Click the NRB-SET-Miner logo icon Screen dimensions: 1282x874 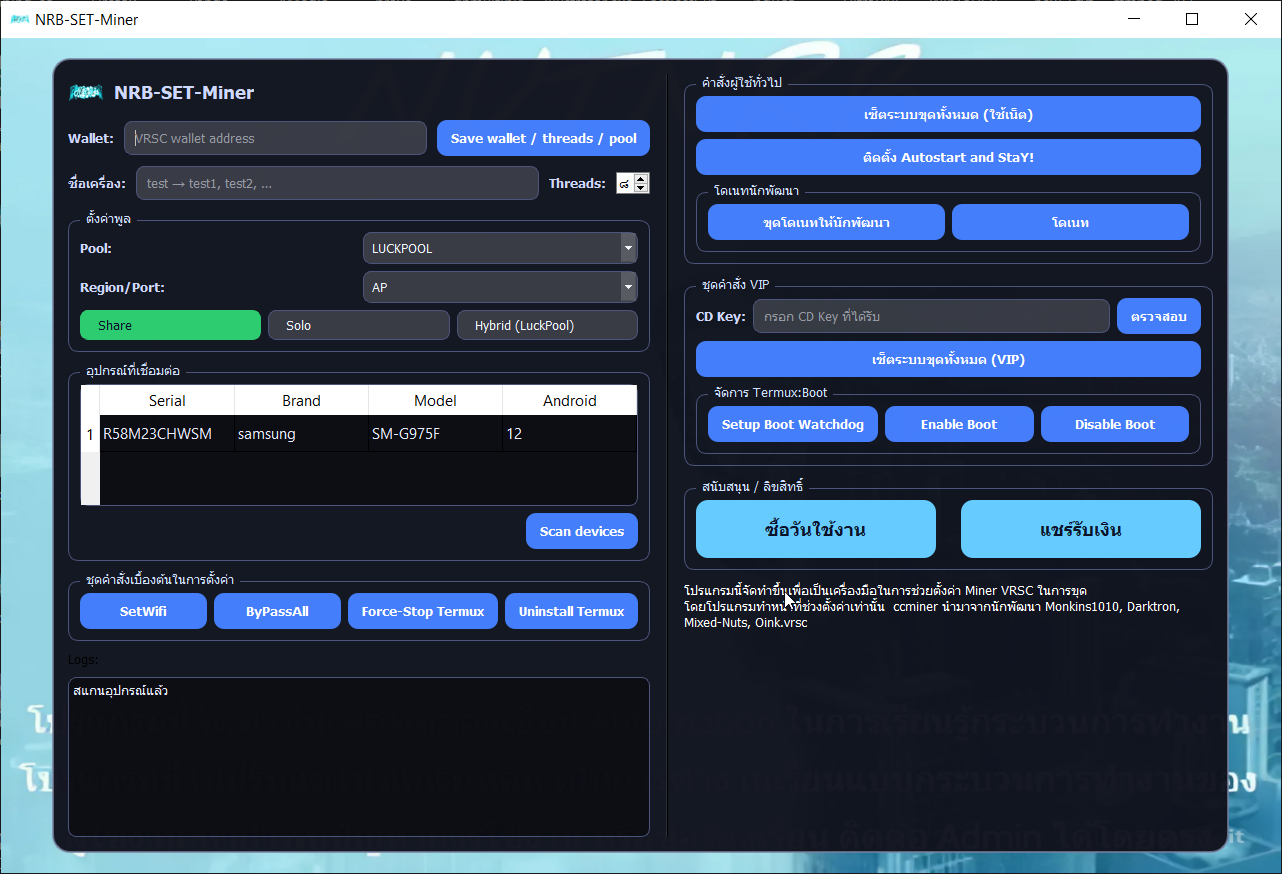click(x=86, y=92)
